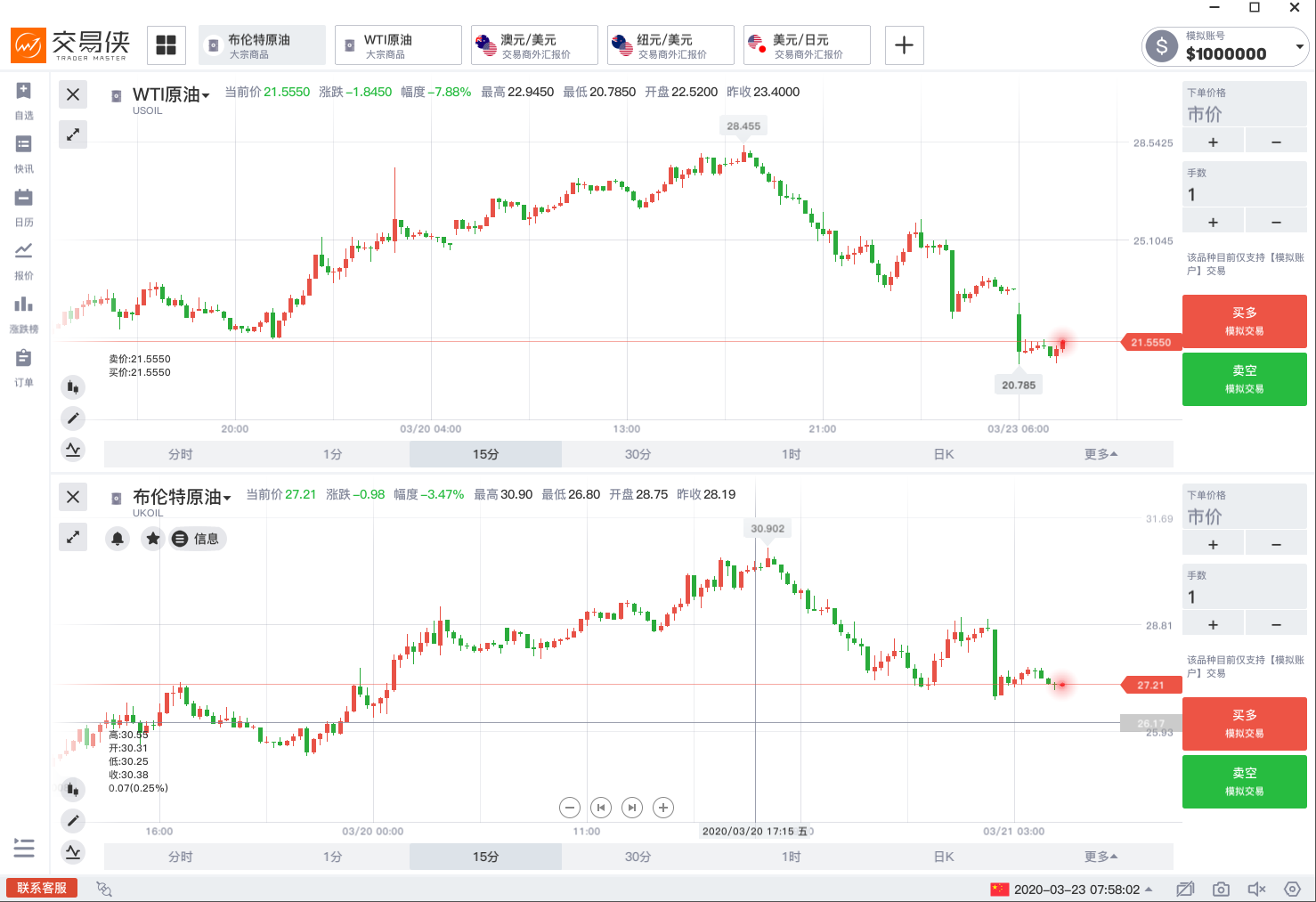Open the 布伦特原油 symbol dropdown
Viewport: 1316px width, 902px height.
click(x=227, y=498)
